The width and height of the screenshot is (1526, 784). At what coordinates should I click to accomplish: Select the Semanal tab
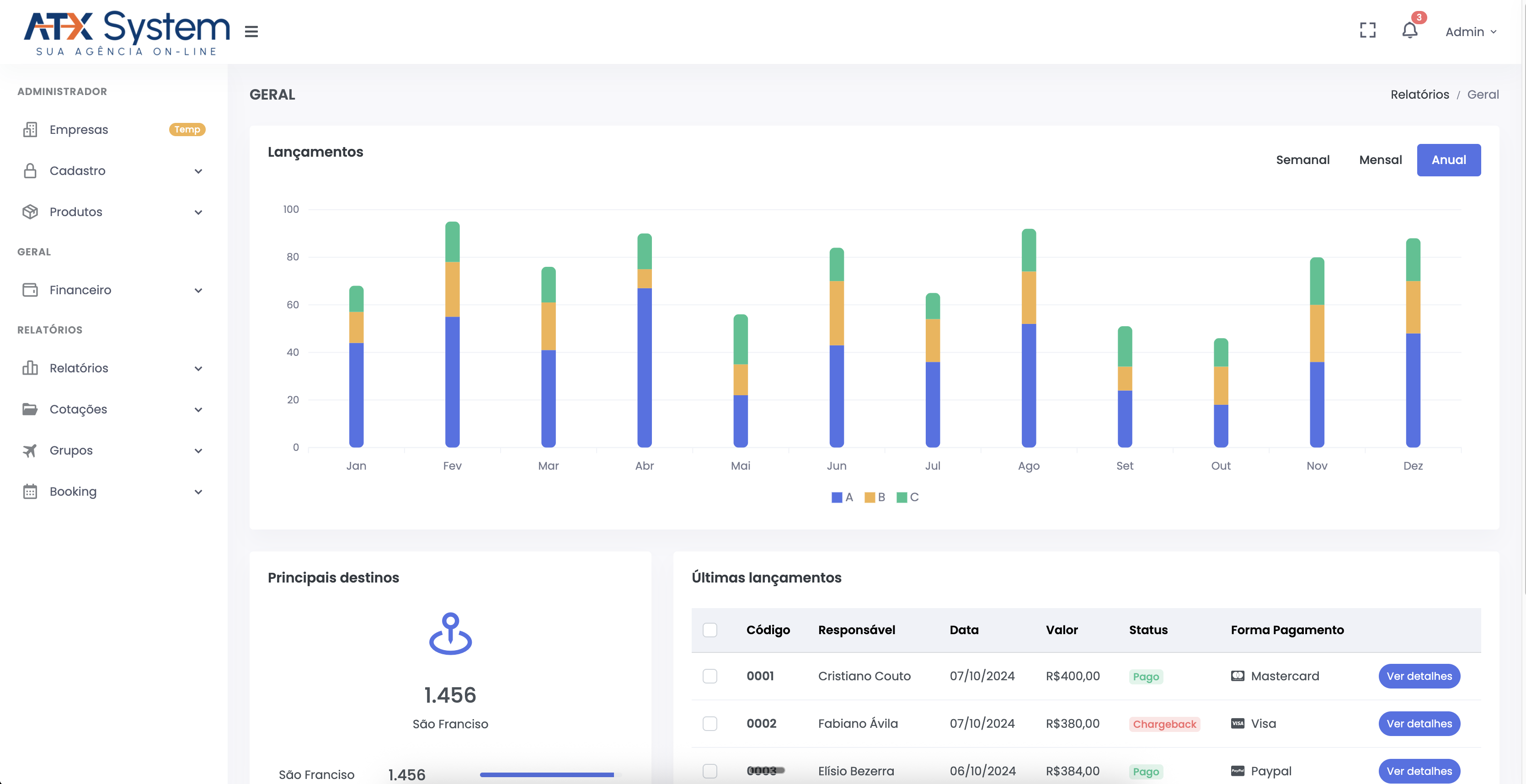(x=1303, y=159)
